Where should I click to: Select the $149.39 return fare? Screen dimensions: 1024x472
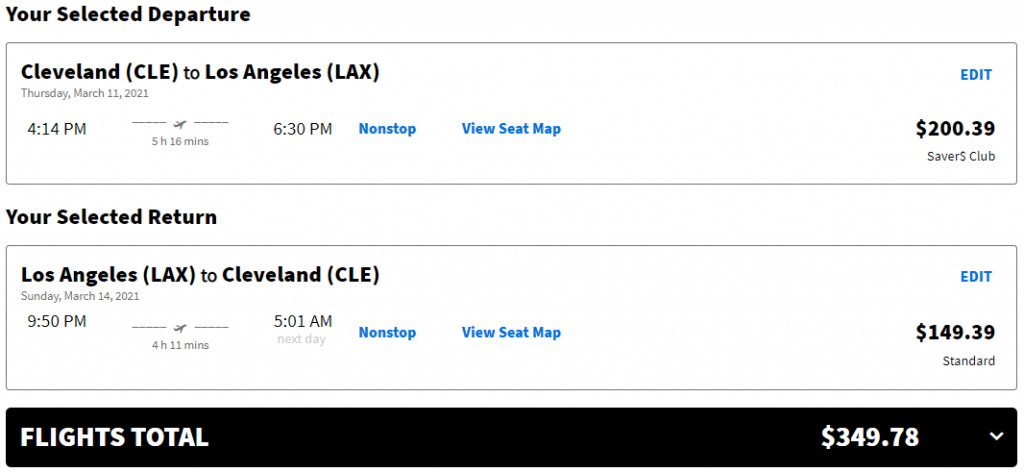click(x=955, y=332)
